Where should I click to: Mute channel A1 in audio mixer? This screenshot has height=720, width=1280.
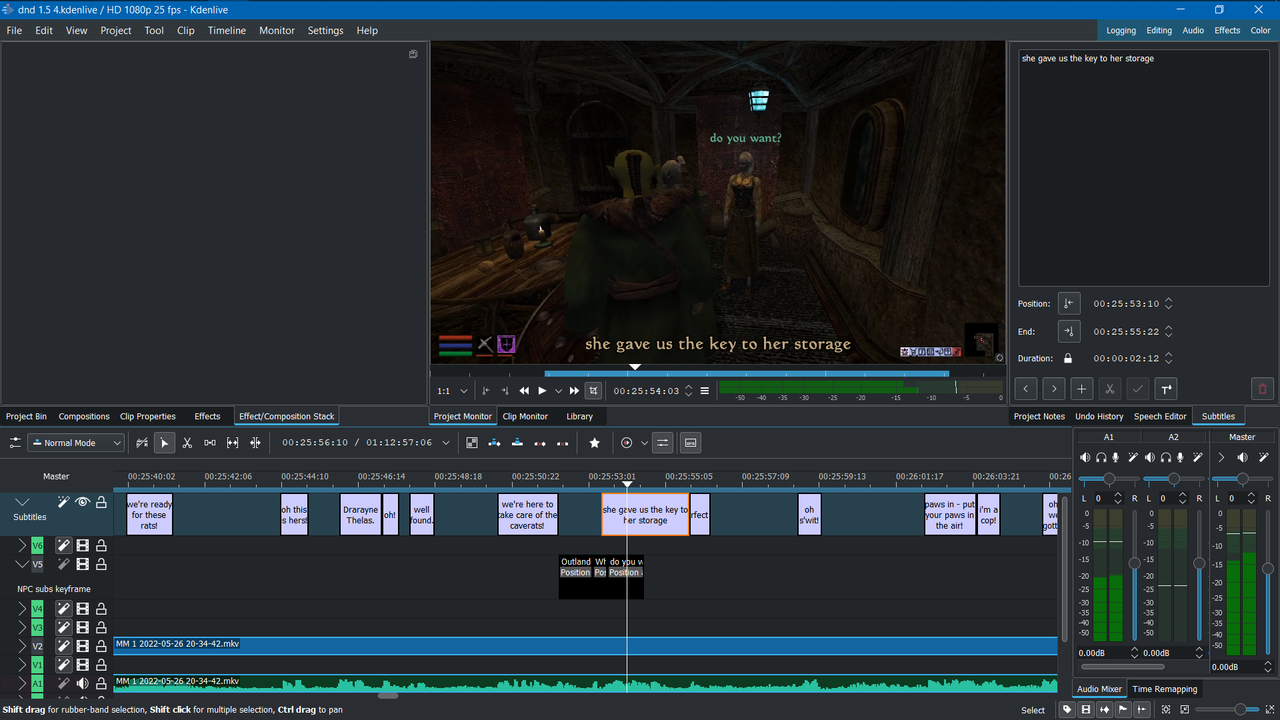point(1085,457)
